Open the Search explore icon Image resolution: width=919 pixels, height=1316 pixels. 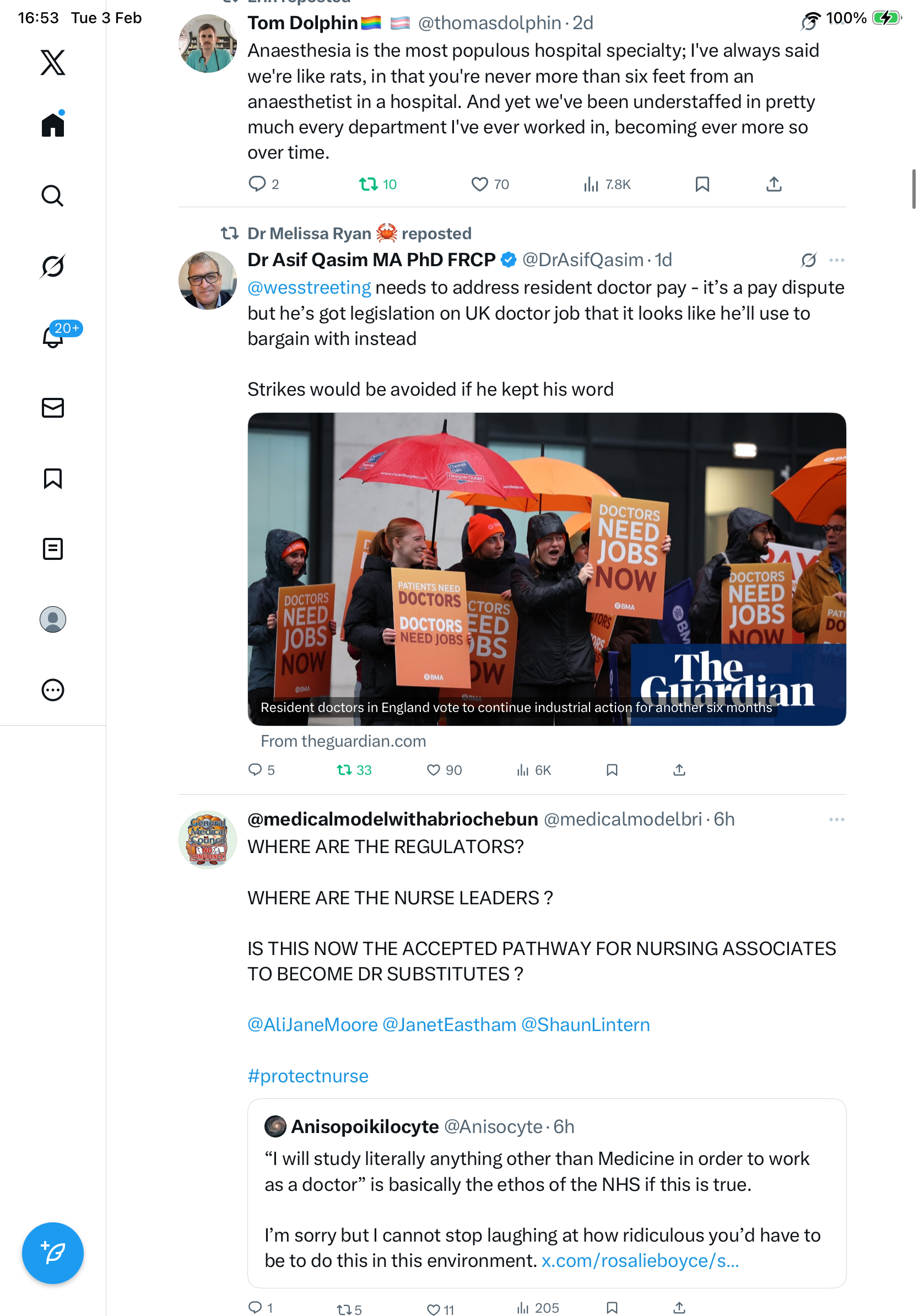pos(53,196)
